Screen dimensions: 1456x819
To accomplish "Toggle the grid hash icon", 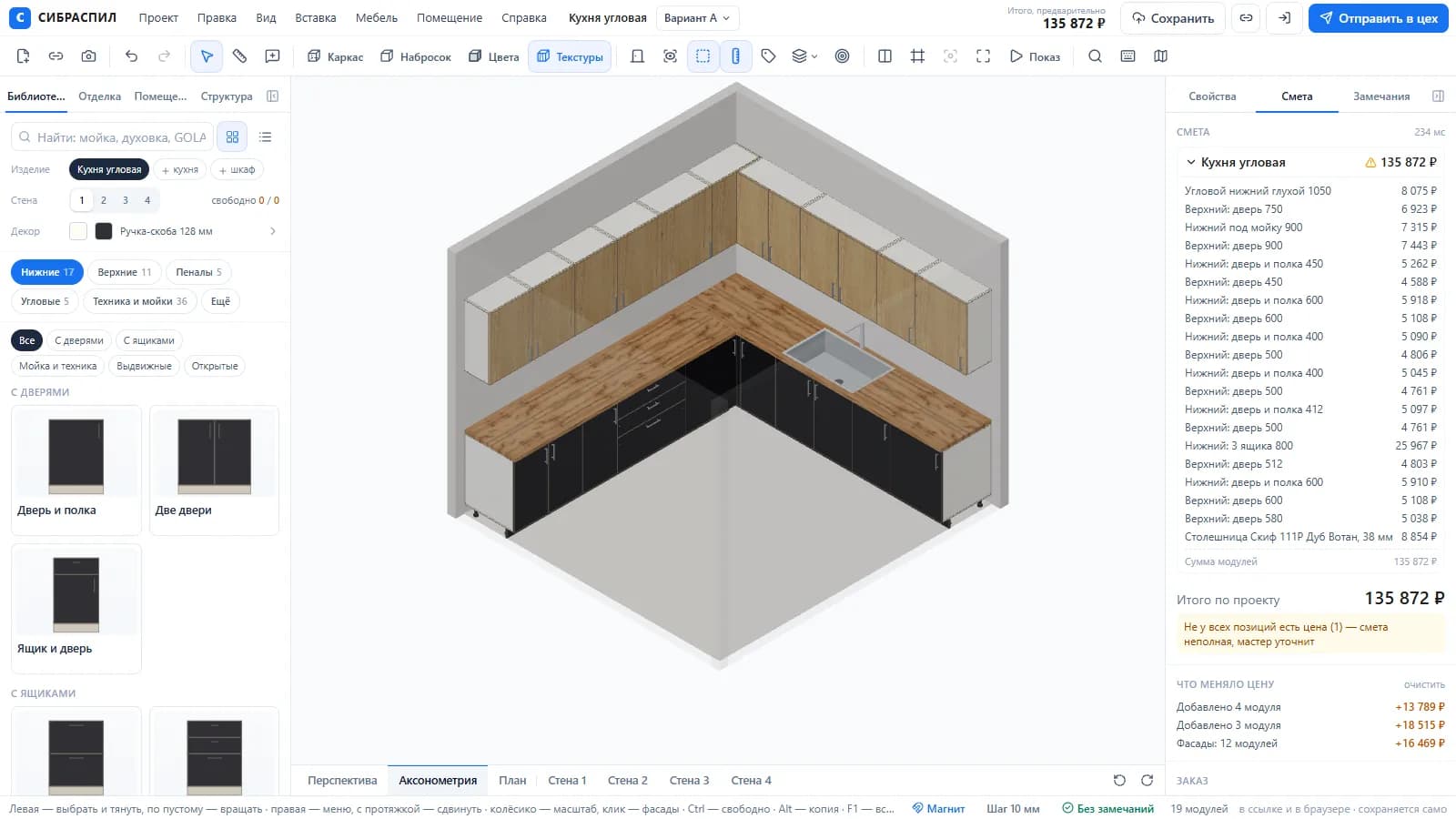I will [917, 56].
